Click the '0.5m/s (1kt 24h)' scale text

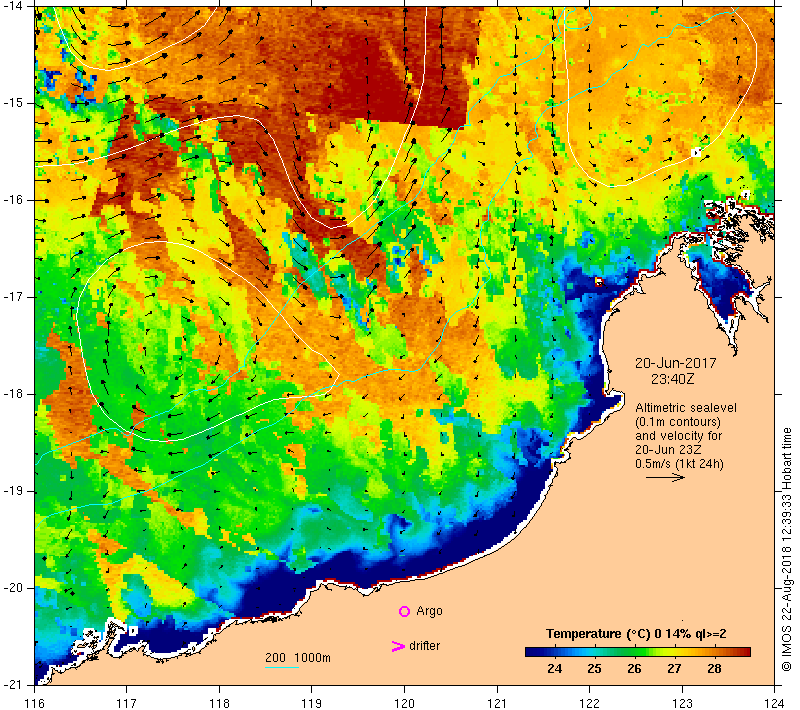pos(679,464)
